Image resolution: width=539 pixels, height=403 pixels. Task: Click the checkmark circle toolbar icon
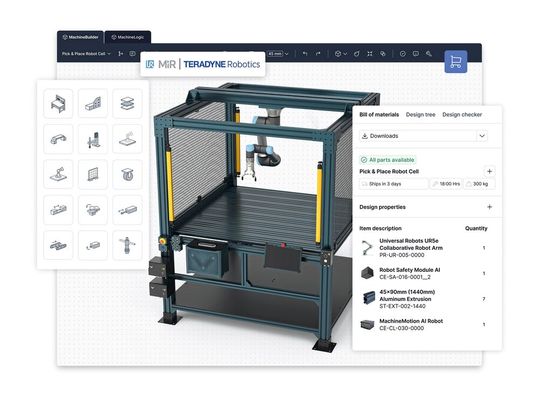tap(403, 54)
